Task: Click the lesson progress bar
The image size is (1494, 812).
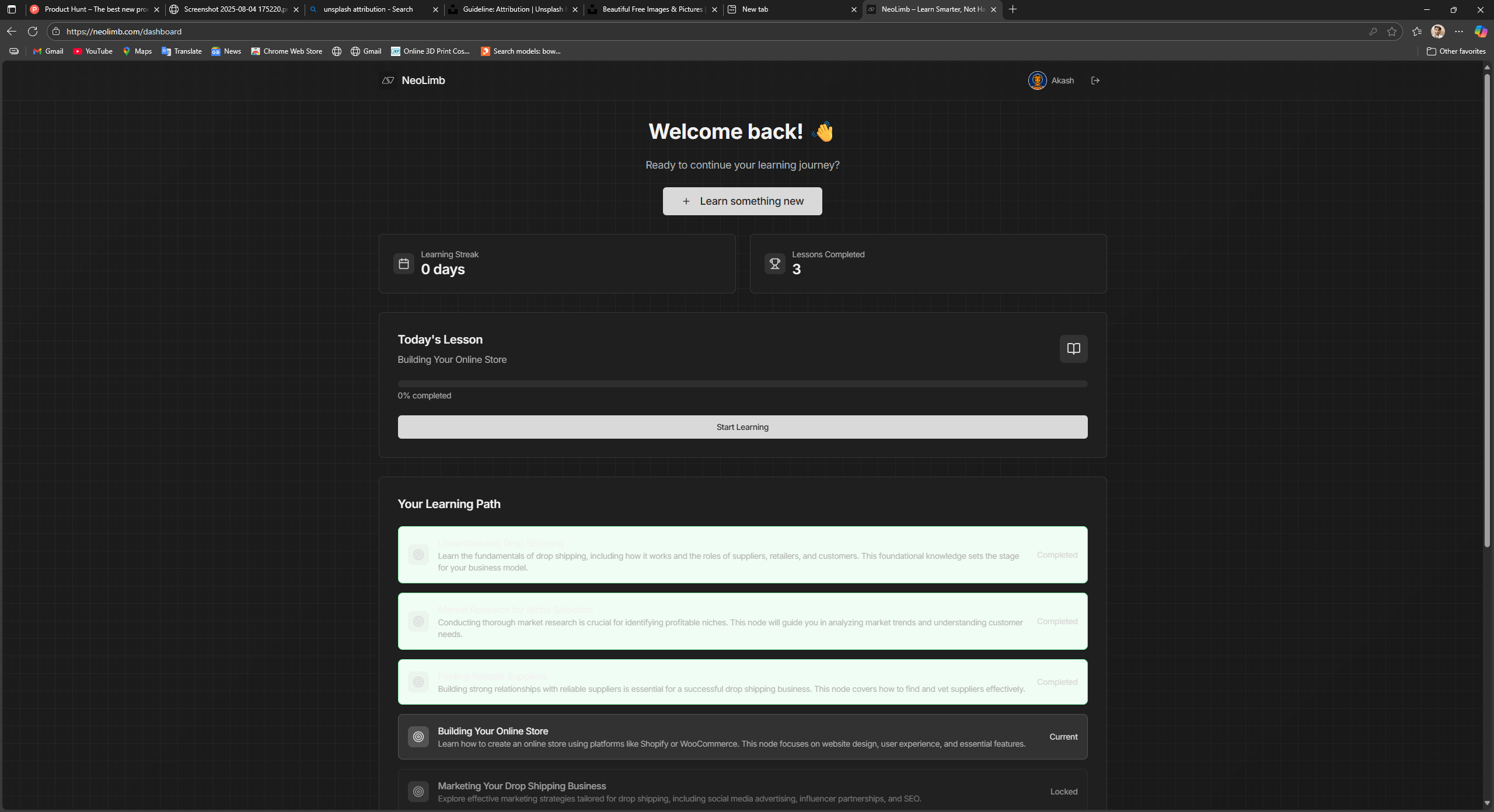Action: click(x=742, y=383)
